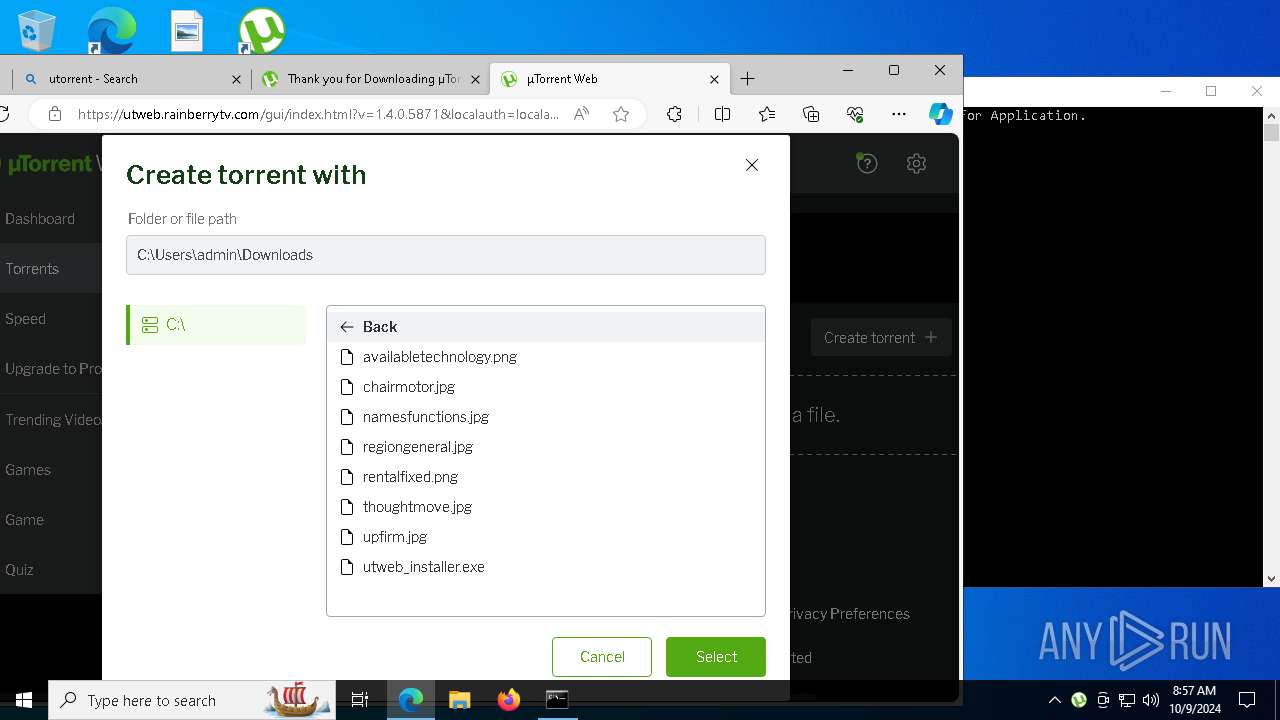This screenshot has height=720, width=1280.
Task: Open uTorrent help question mark icon
Action: point(867,163)
